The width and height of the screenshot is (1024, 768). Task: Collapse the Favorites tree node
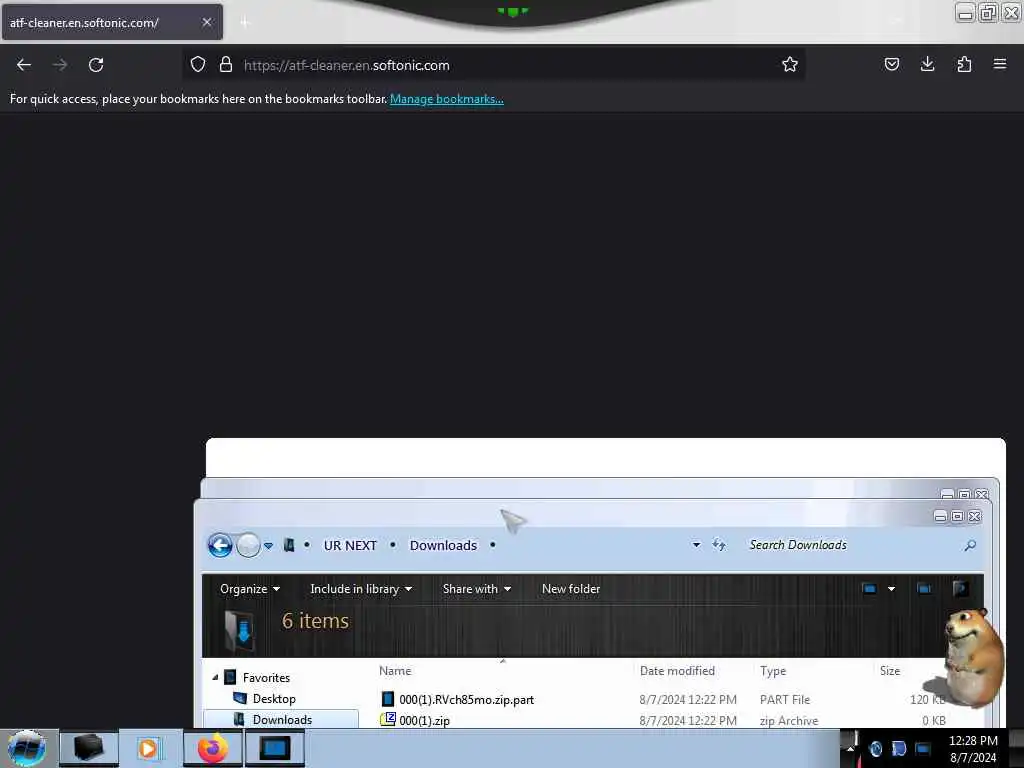tap(215, 678)
